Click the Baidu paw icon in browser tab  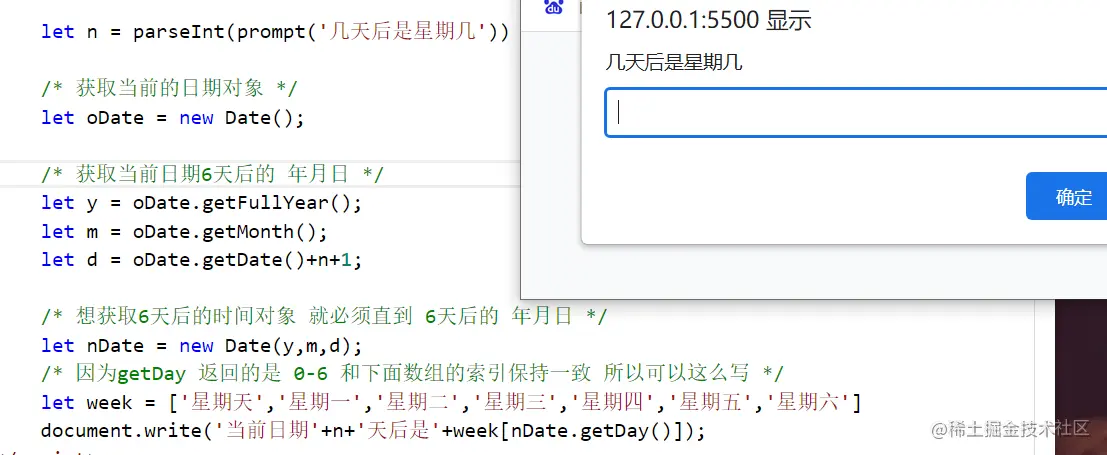pyautogui.click(x=554, y=8)
